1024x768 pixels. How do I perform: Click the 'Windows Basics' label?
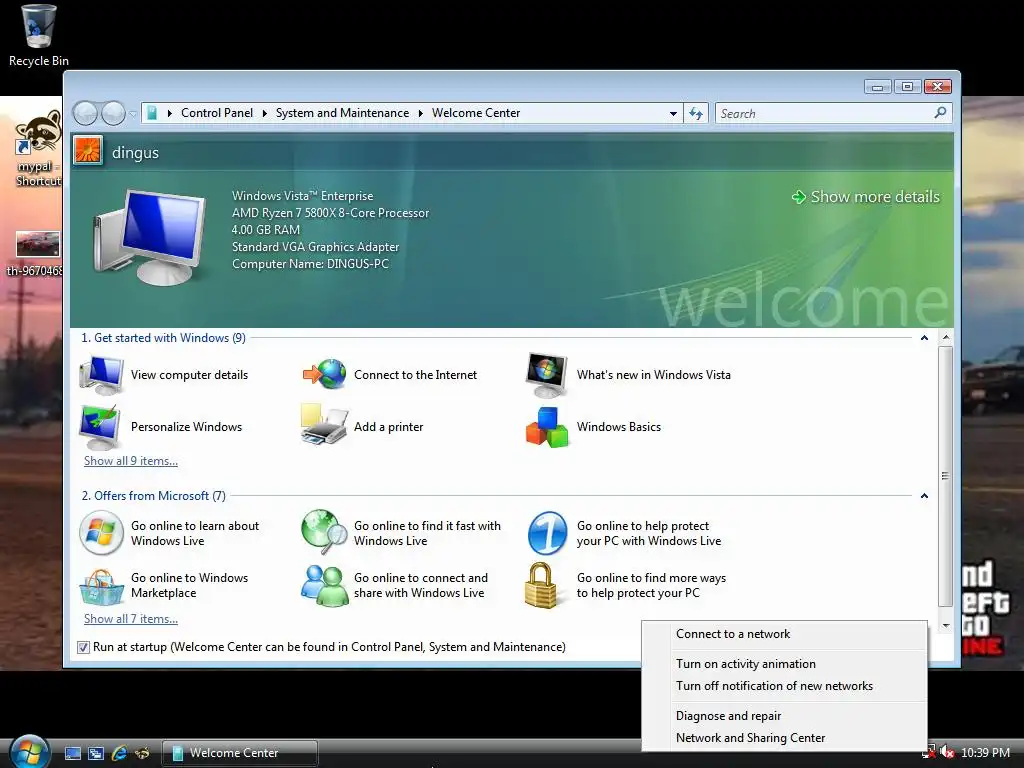[x=618, y=427]
